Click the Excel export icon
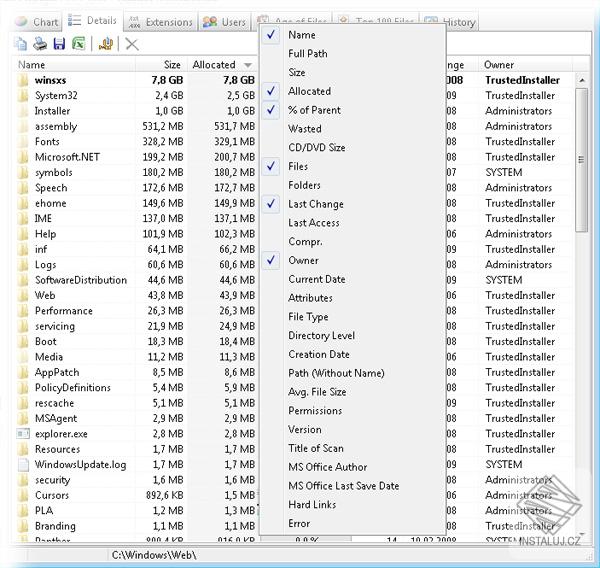600x568 pixels. pos(78,44)
